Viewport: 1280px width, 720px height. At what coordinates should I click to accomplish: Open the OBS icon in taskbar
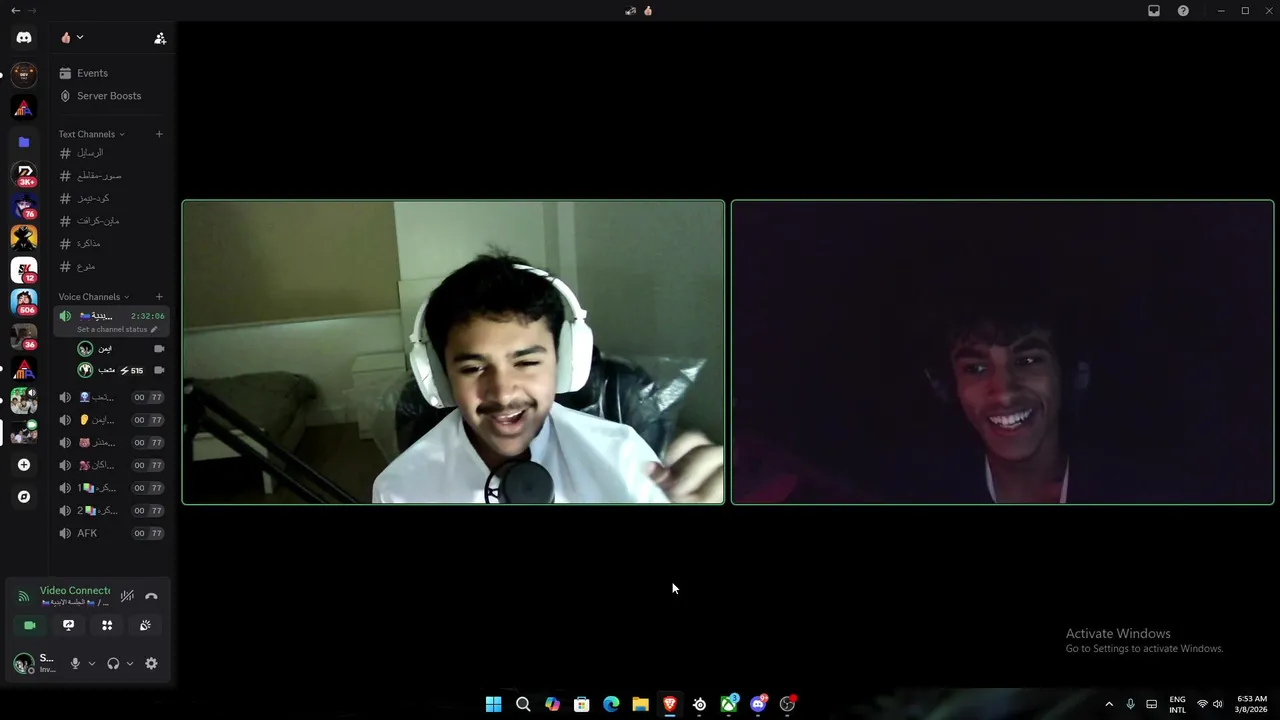click(x=788, y=704)
